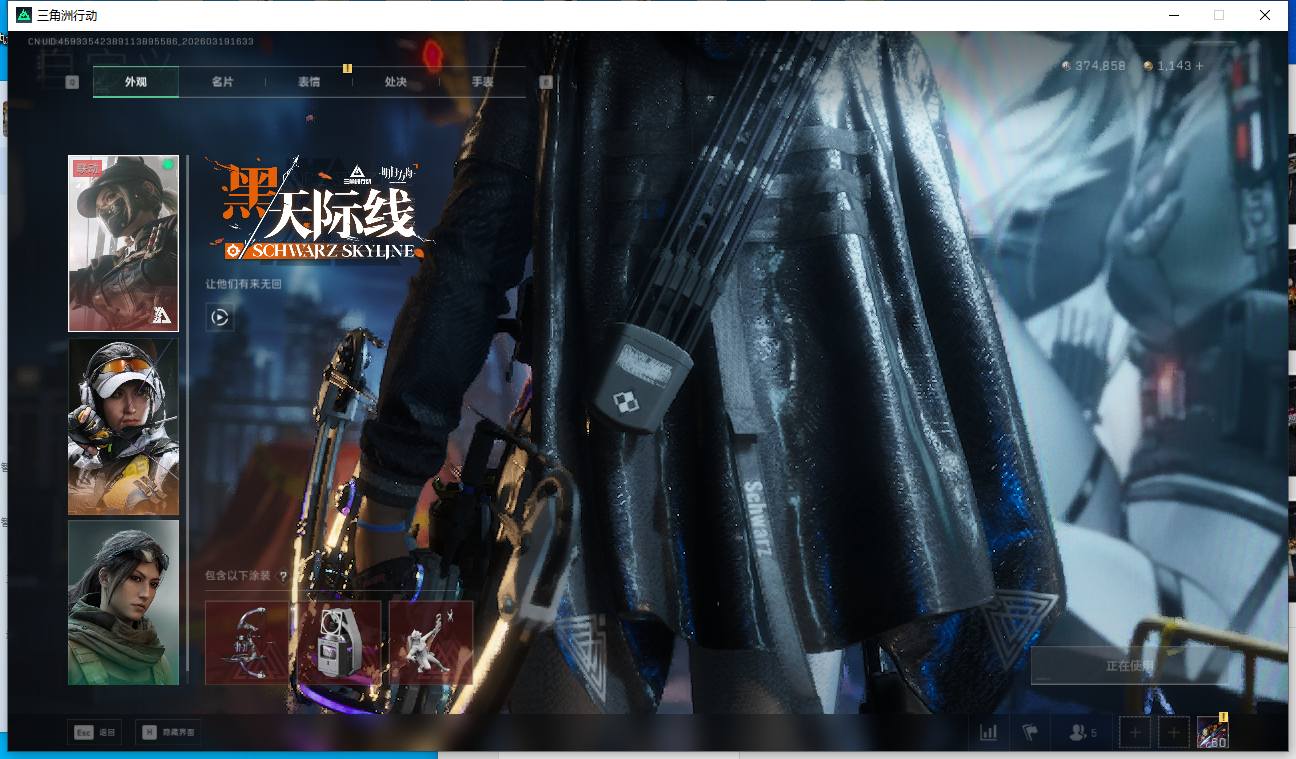Click the 三角洲行动 app icon in title bar
Screen dimensions: 1296x759
[x=24, y=15]
